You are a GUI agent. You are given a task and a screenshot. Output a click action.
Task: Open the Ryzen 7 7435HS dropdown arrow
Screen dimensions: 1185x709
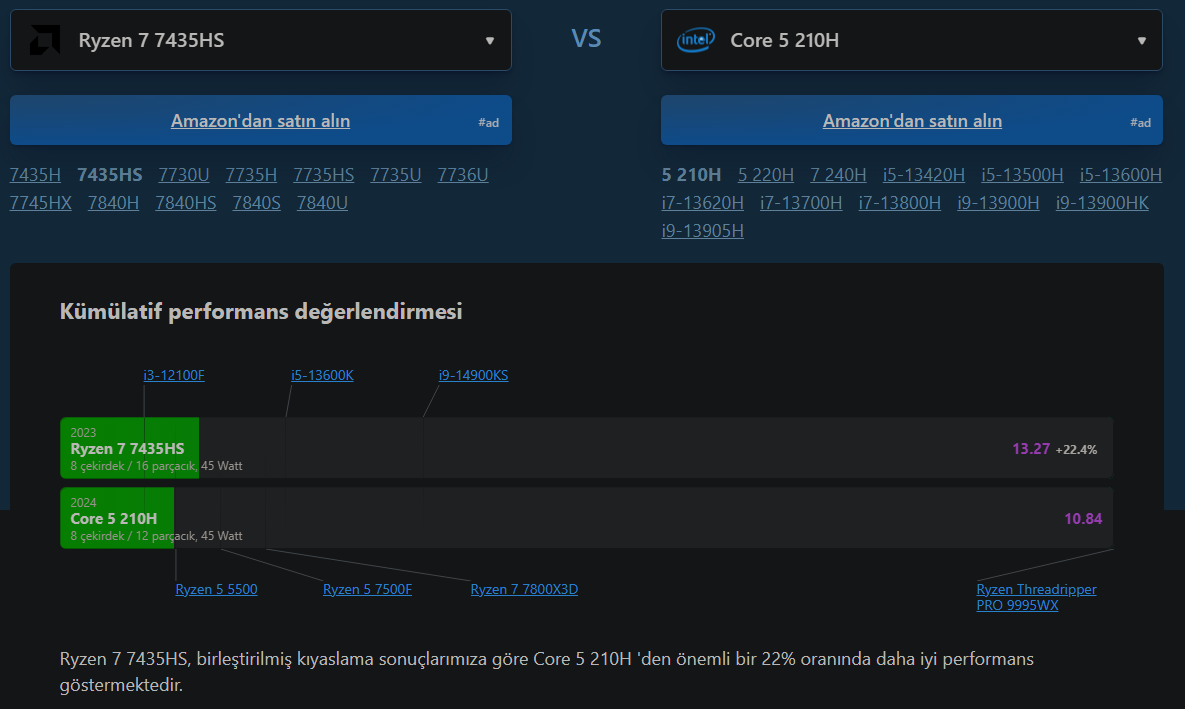[490, 41]
